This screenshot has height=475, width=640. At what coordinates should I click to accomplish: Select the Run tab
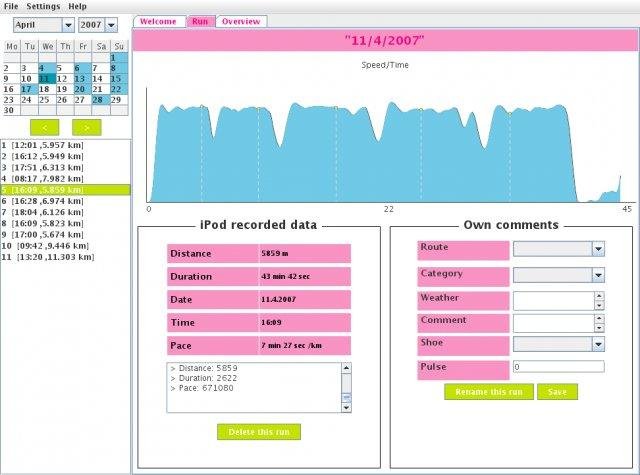coord(200,22)
